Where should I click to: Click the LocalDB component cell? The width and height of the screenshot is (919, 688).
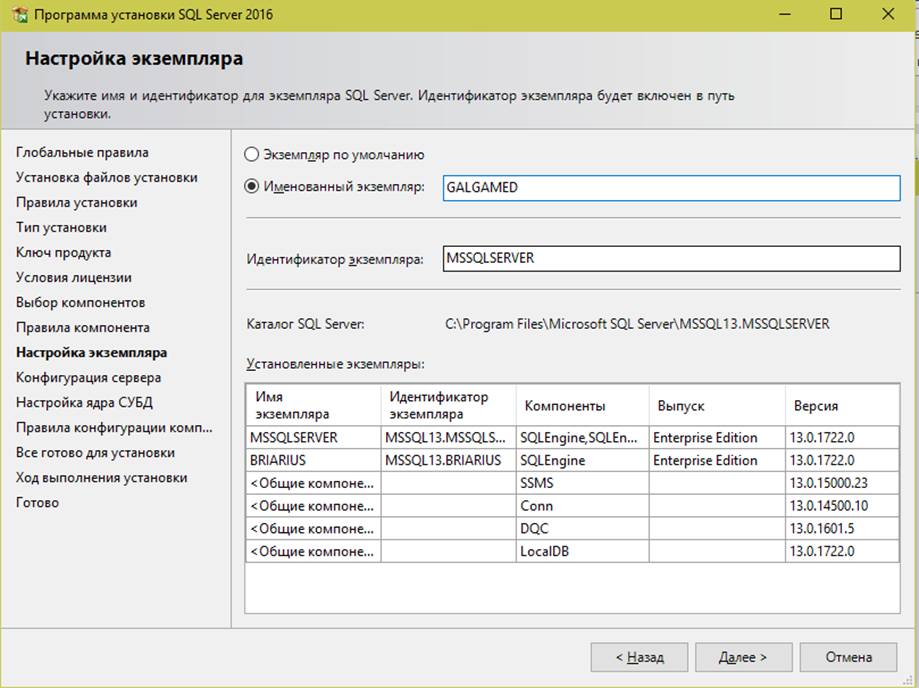click(x=583, y=551)
